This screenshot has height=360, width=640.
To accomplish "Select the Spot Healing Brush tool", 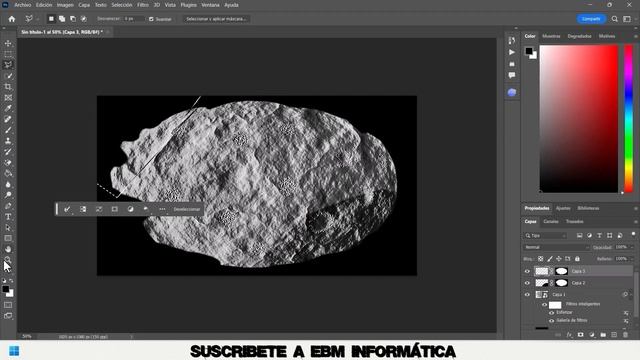I will [x=8, y=119].
